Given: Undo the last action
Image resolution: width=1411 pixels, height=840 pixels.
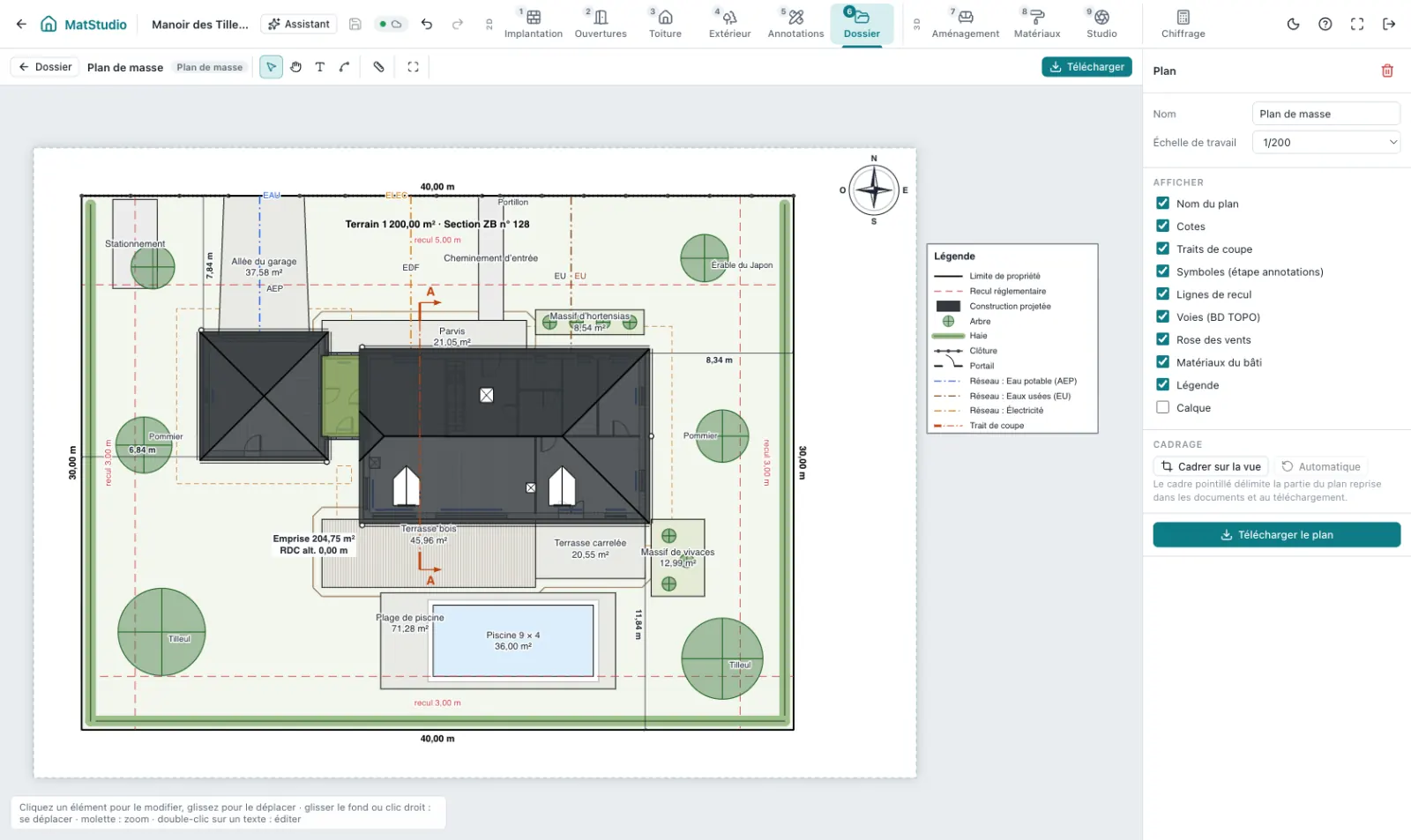Looking at the screenshot, I should coord(427,24).
